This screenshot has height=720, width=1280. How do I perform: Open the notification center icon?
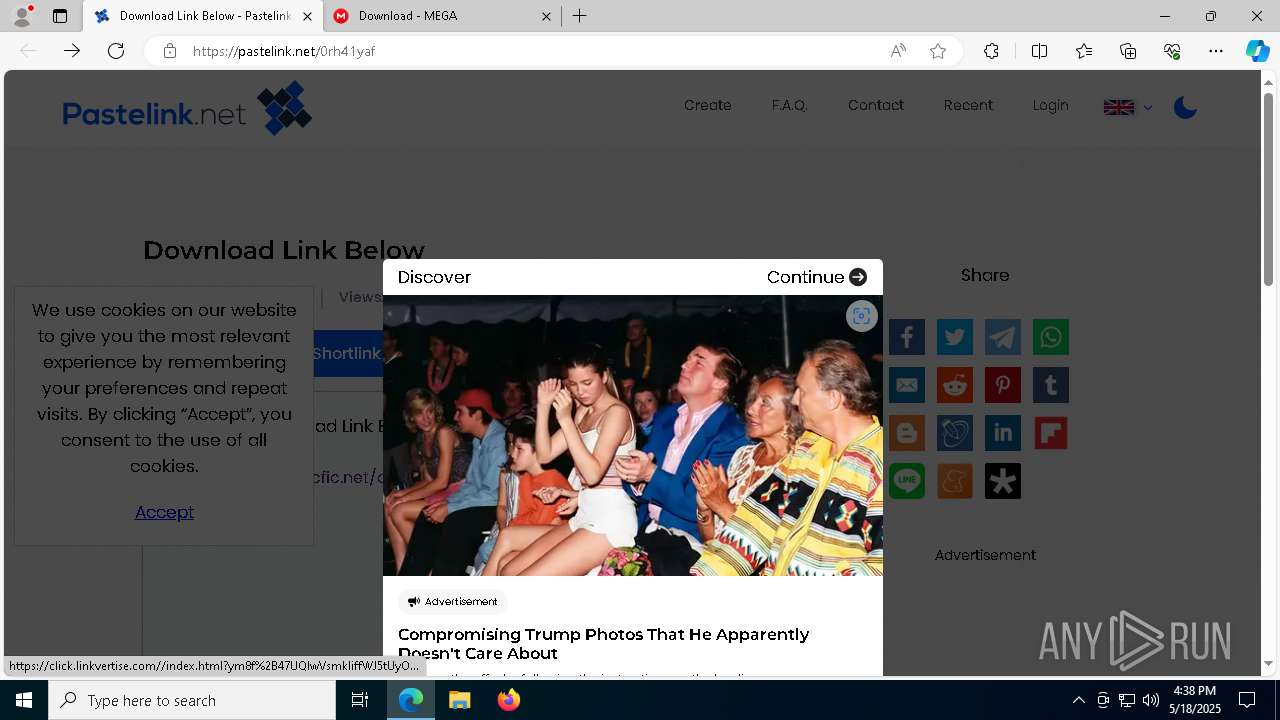point(1248,700)
